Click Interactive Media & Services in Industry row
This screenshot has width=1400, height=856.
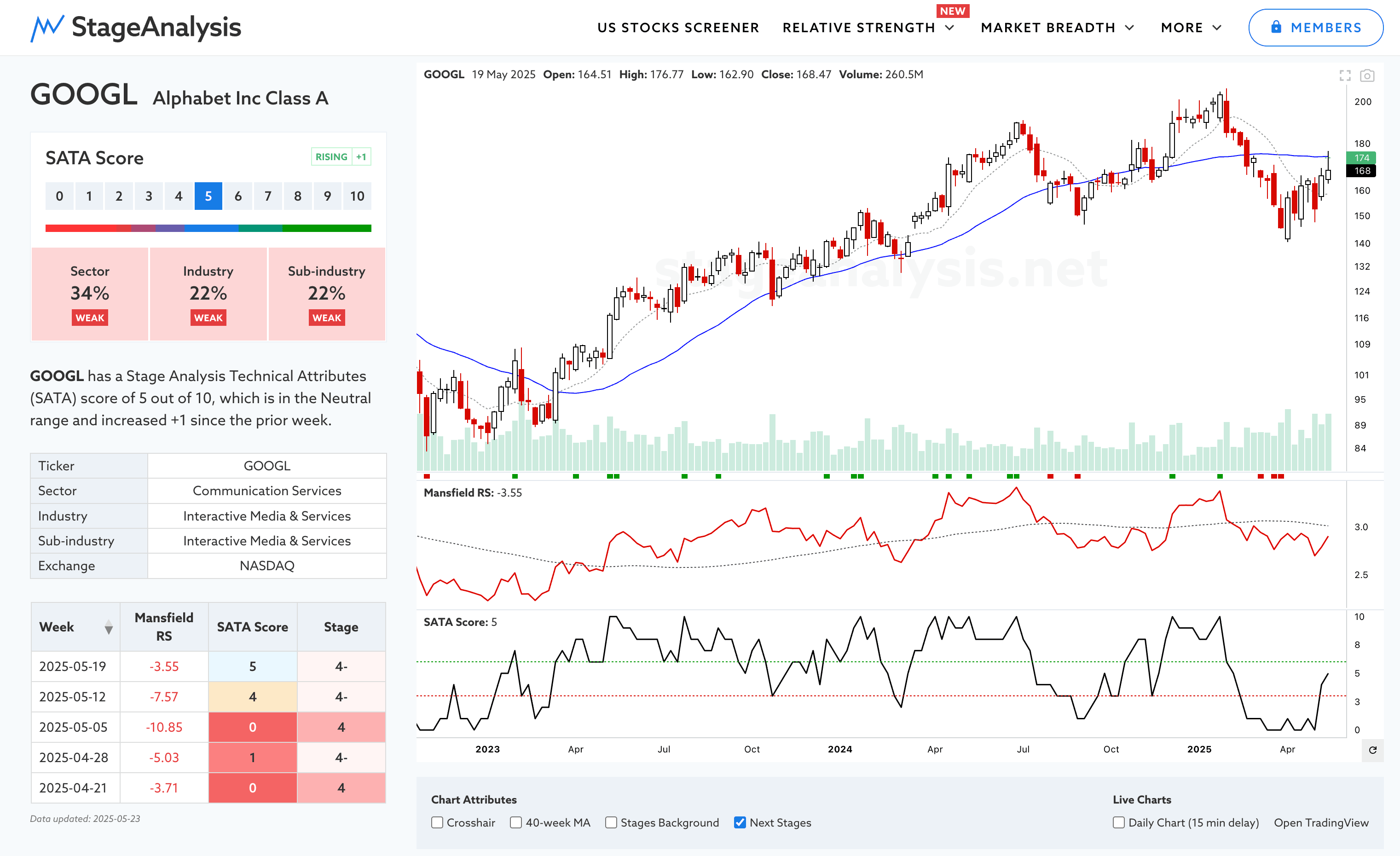(x=267, y=516)
